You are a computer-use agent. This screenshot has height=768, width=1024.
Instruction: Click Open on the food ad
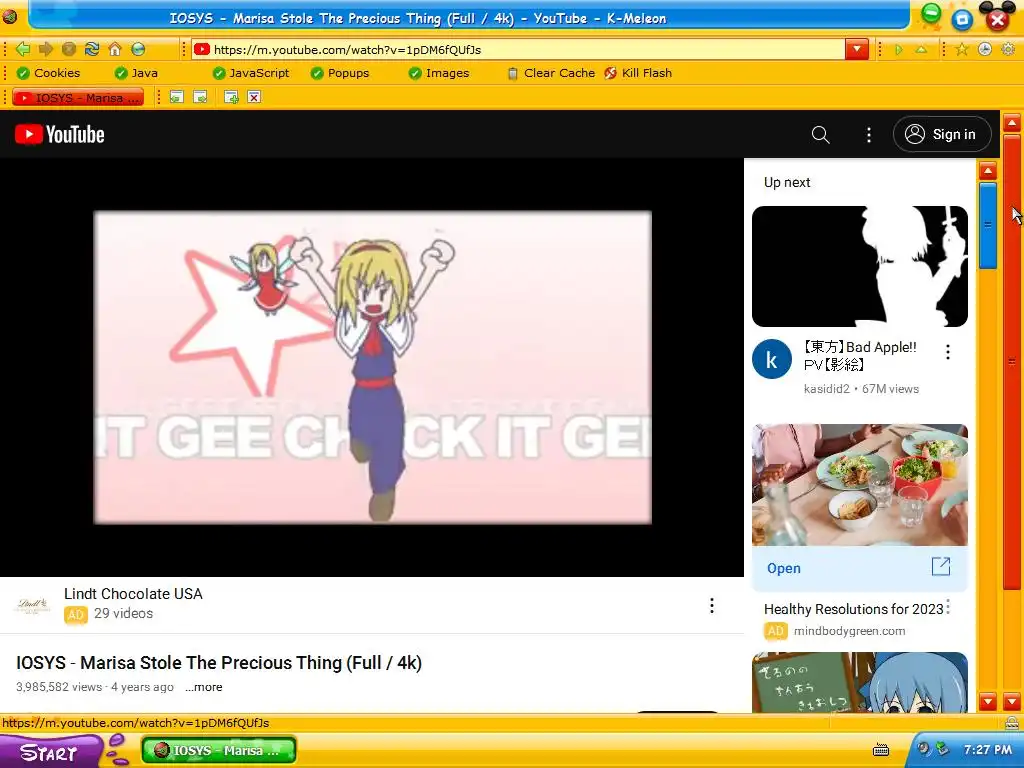coord(784,568)
